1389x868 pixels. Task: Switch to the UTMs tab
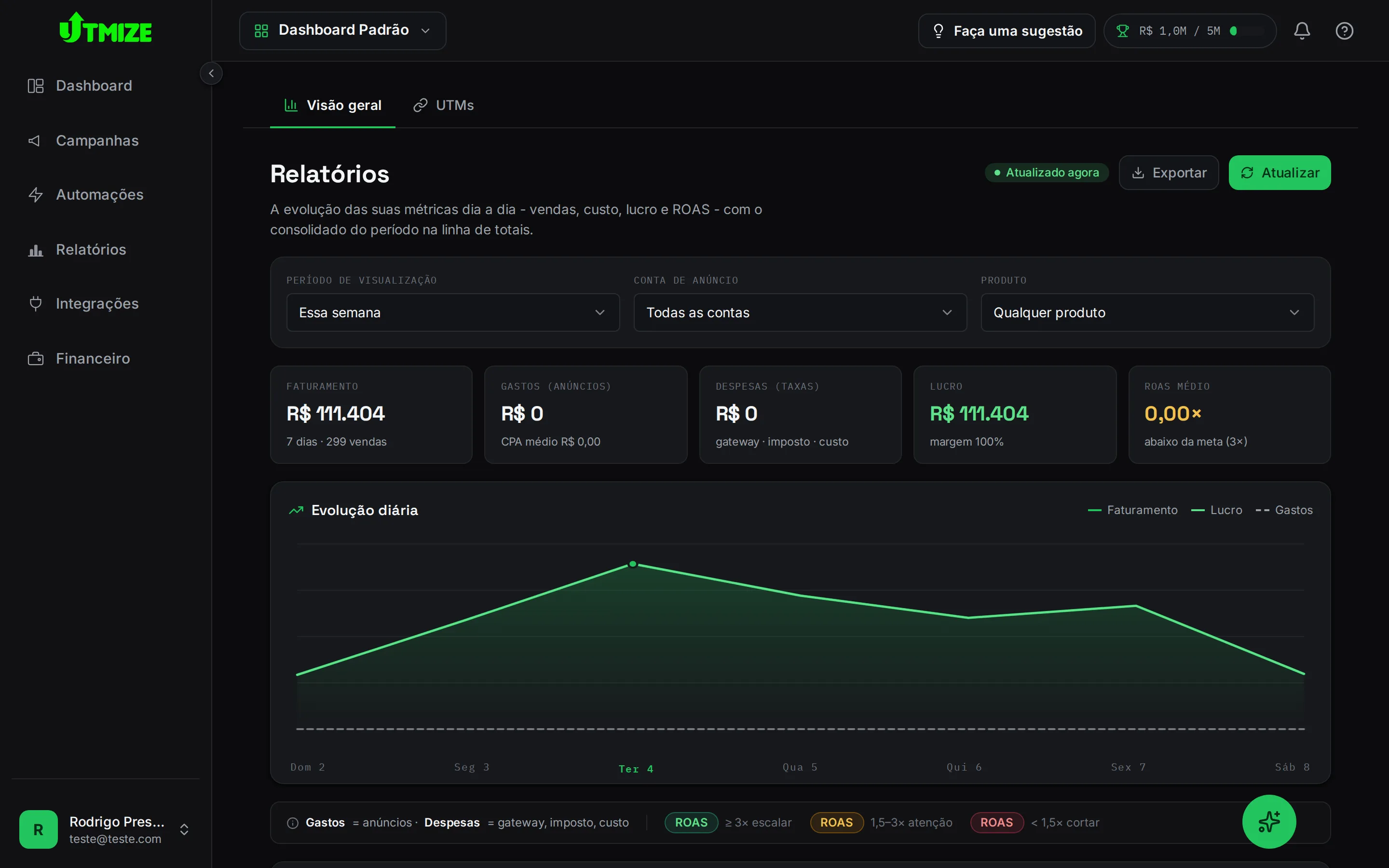click(444, 106)
